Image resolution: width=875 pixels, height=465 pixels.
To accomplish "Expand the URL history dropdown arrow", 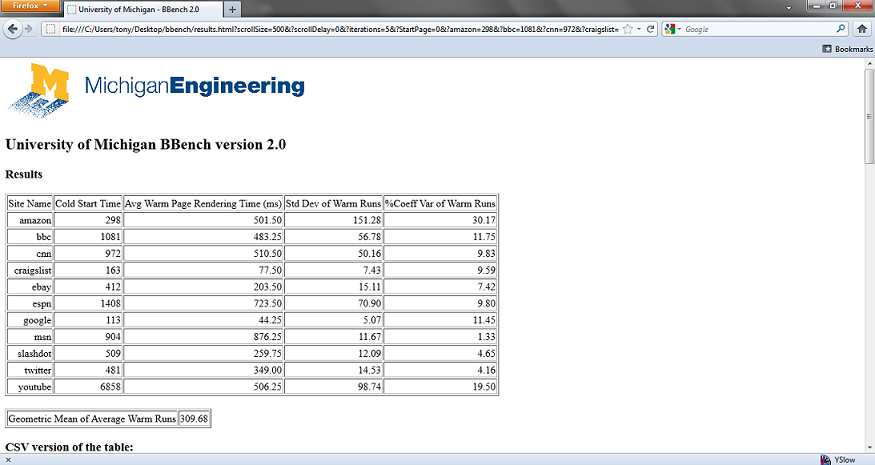I will (639, 29).
